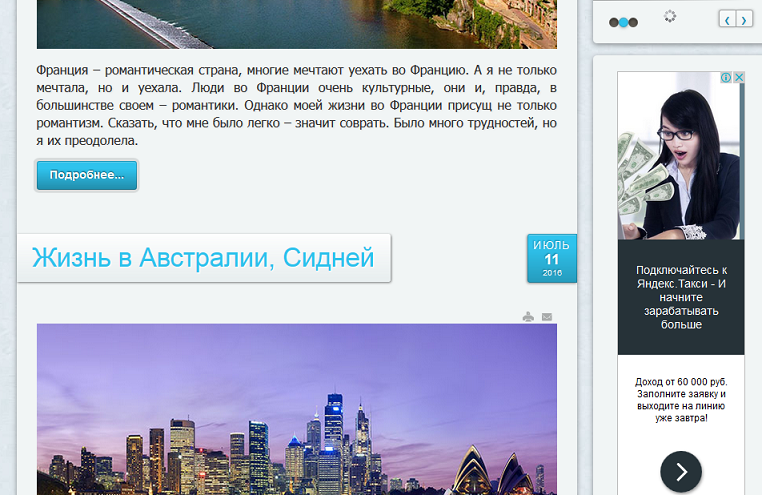The height and width of the screenshot is (495, 762).
Task: Open the France river photo above the text
Action: tap(297, 24)
